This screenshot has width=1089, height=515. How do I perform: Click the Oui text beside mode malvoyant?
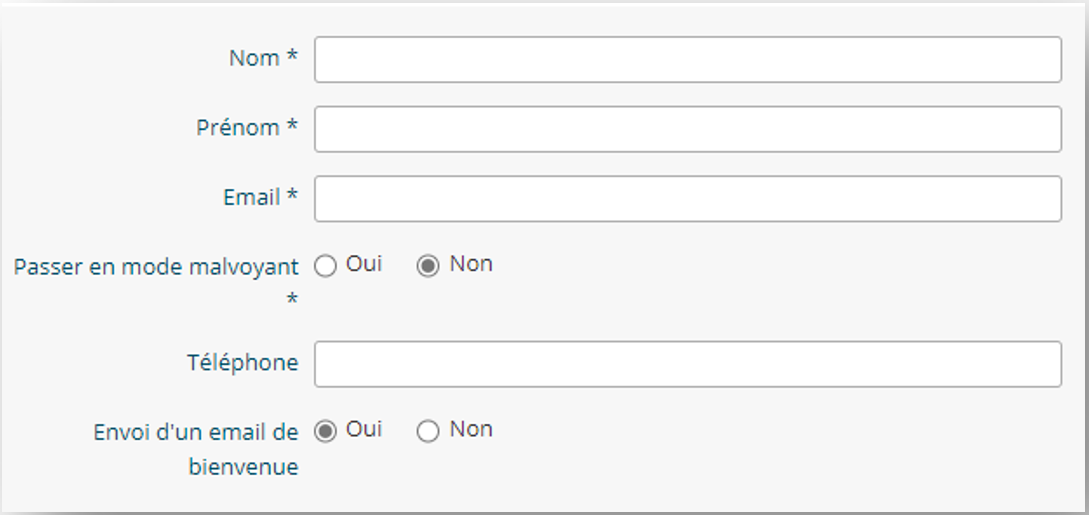click(x=364, y=265)
